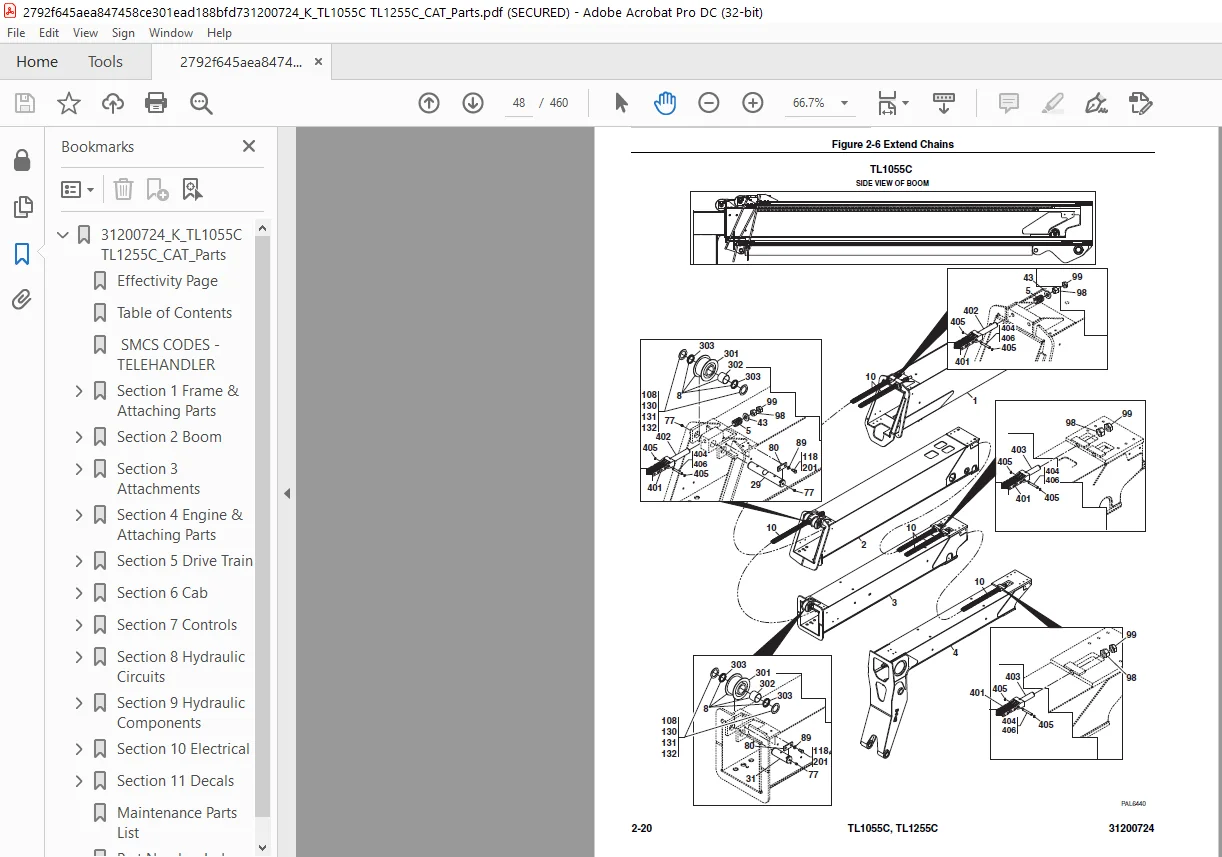Activate the hand pan tool

click(x=665, y=103)
